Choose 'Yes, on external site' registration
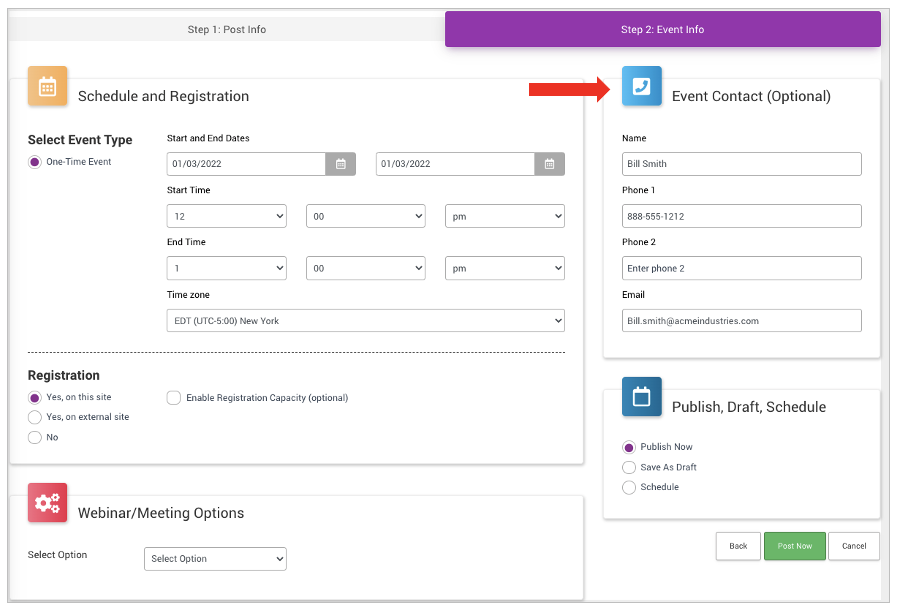Viewport: 898px width, 608px height. tap(35, 417)
